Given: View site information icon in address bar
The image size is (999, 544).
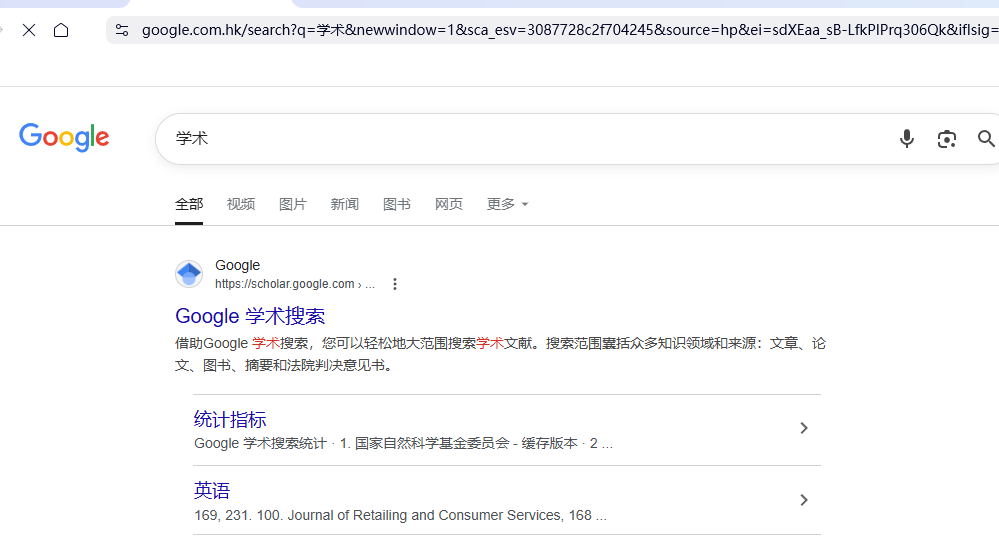Looking at the screenshot, I should coord(122,30).
